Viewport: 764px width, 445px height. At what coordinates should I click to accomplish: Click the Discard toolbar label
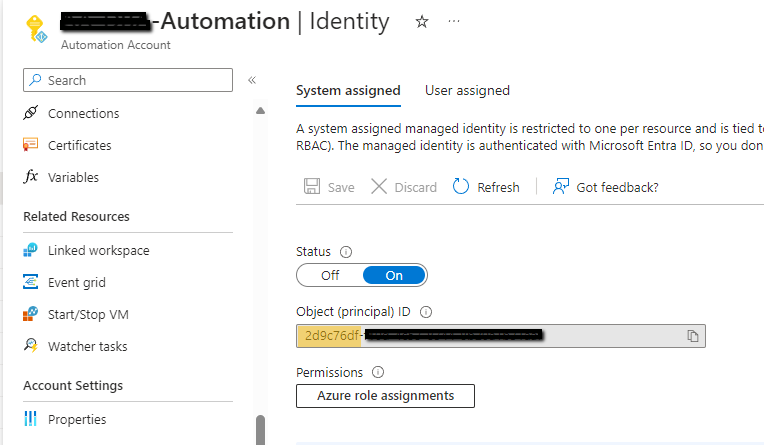coord(416,188)
